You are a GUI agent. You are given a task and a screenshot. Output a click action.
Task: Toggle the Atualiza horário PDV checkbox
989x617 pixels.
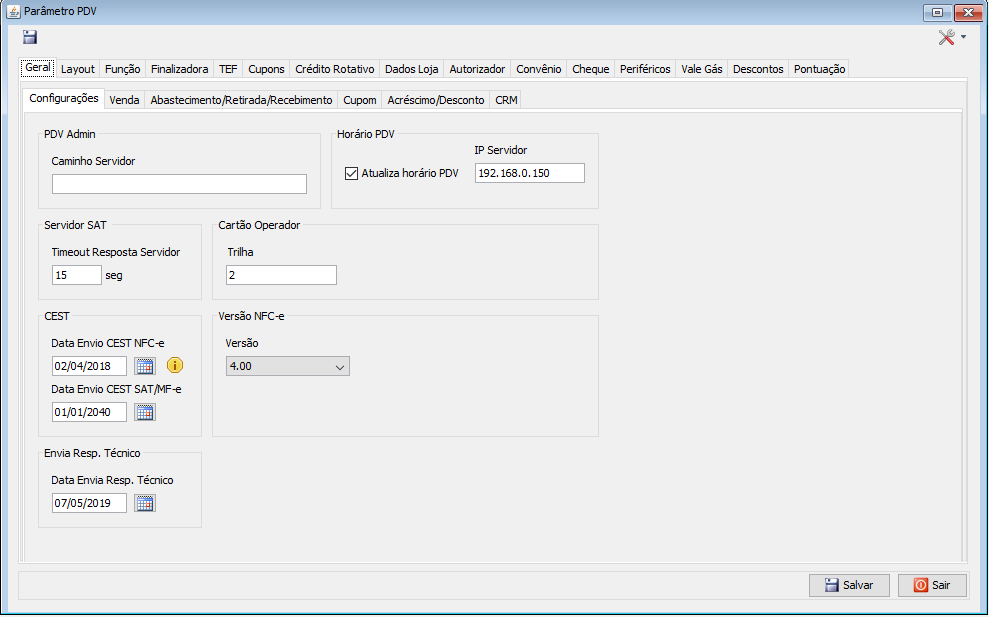pyautogui.click(x=351, y=173)
